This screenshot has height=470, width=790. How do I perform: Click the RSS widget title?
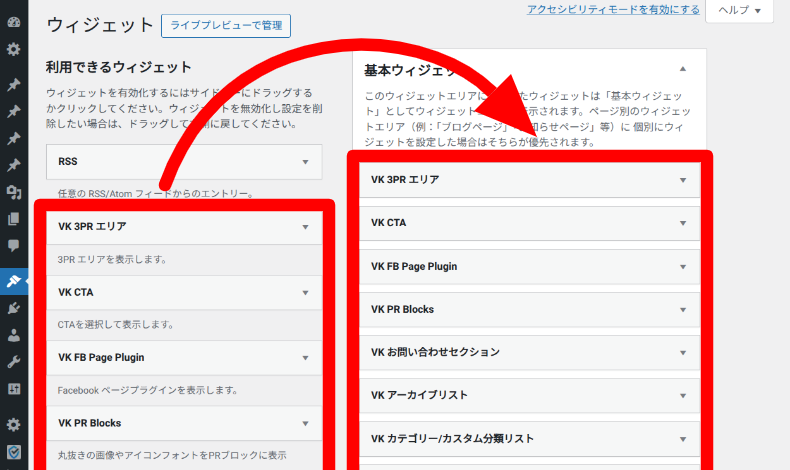(68, 161)
